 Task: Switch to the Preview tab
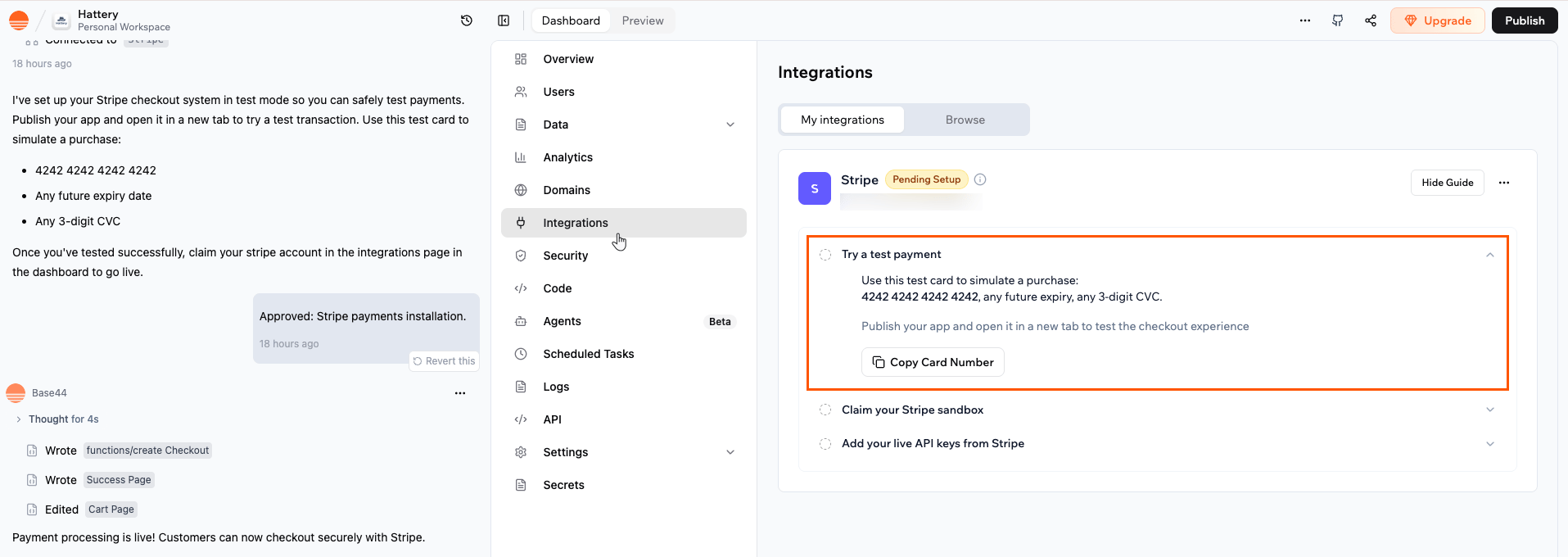(x=643, y=20)
